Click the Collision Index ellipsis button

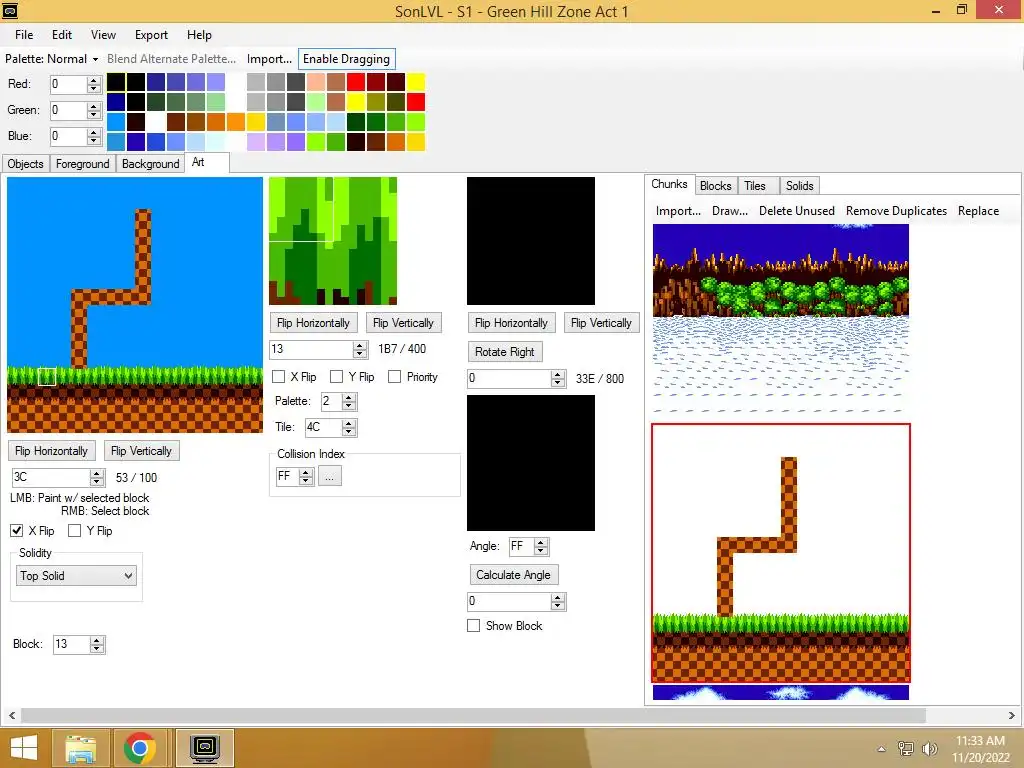point(330,477)
